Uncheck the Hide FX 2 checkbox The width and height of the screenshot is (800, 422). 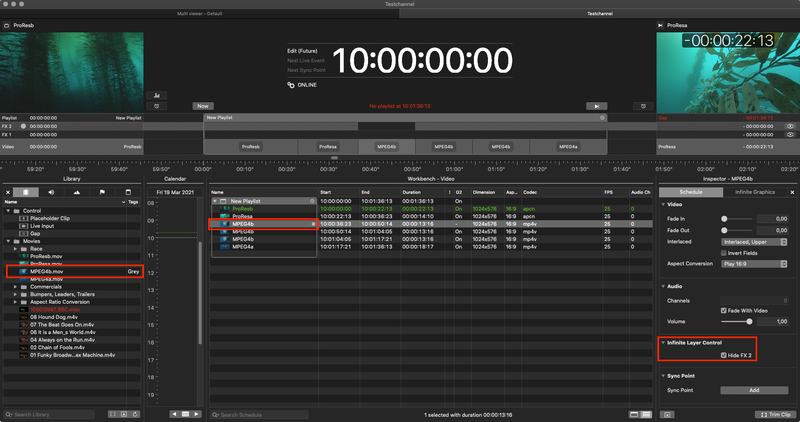coord(723,355)
